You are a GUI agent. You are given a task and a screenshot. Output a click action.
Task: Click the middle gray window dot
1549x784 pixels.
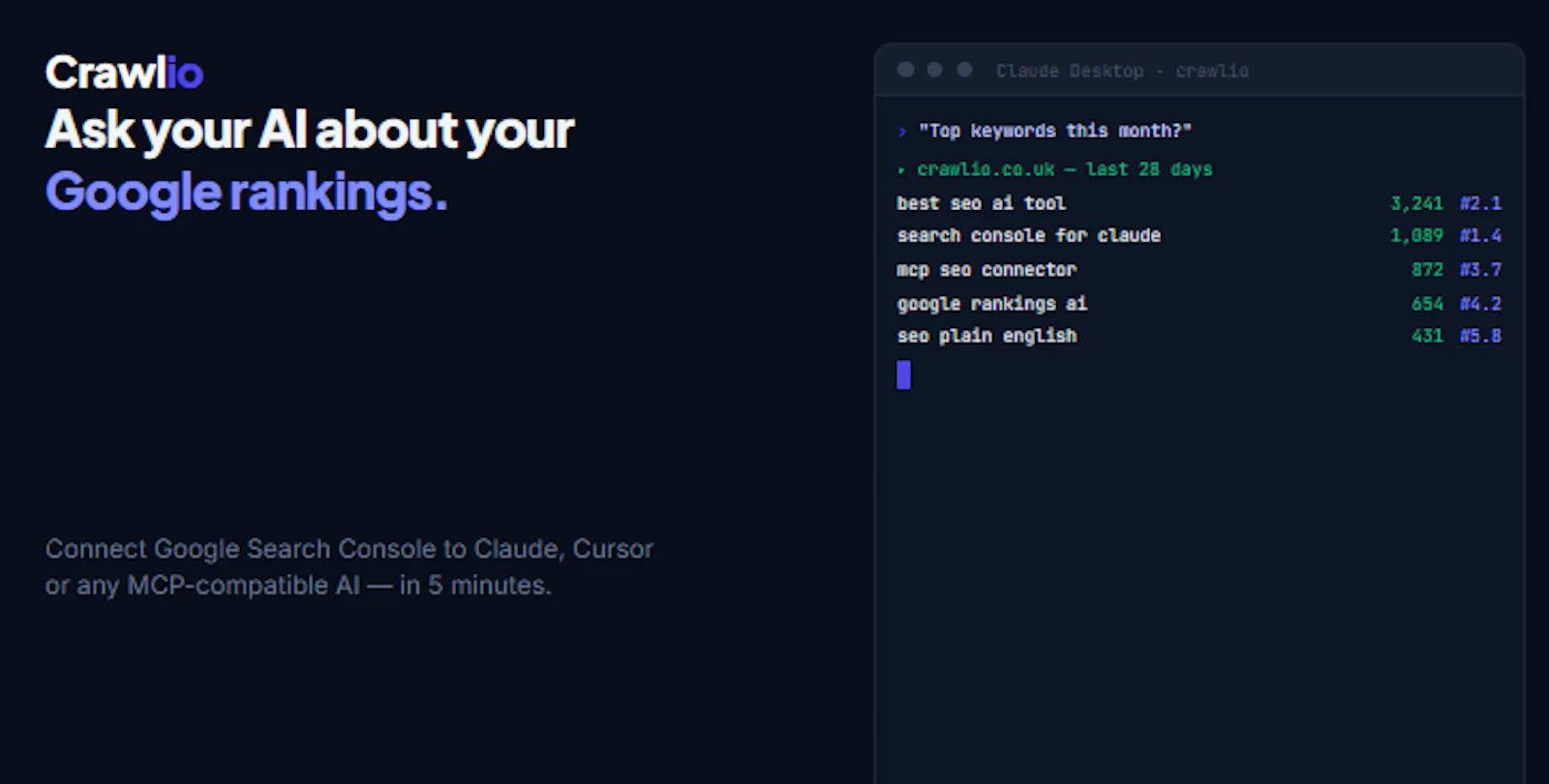pyautogui.click(x=935, y=70)
